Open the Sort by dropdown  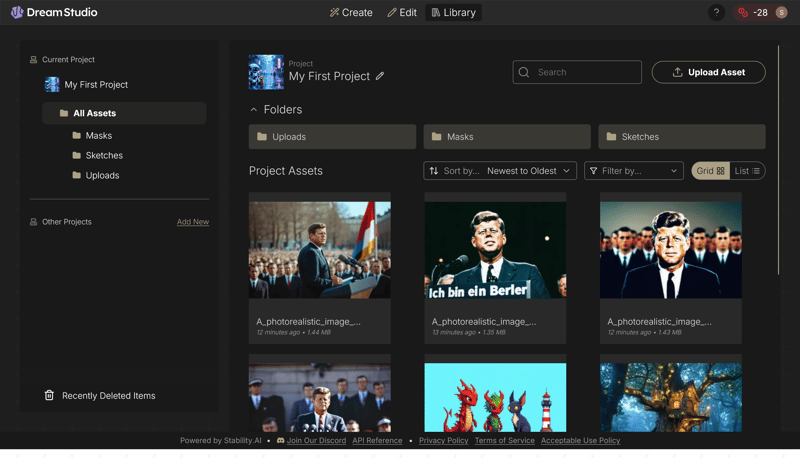tap(500, 171)
